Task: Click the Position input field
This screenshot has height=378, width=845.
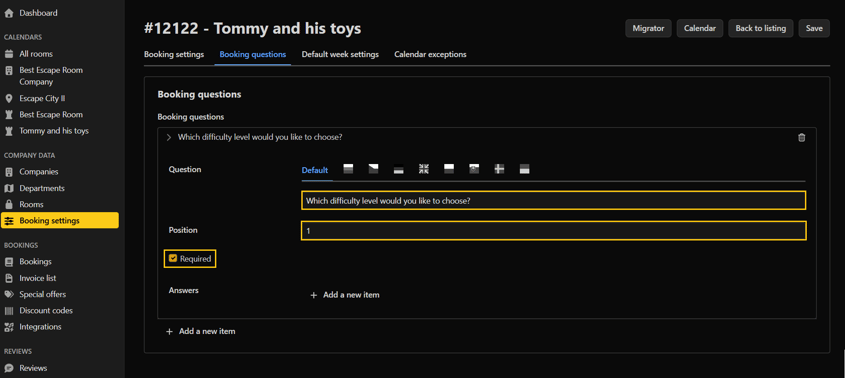Action: 553,231
